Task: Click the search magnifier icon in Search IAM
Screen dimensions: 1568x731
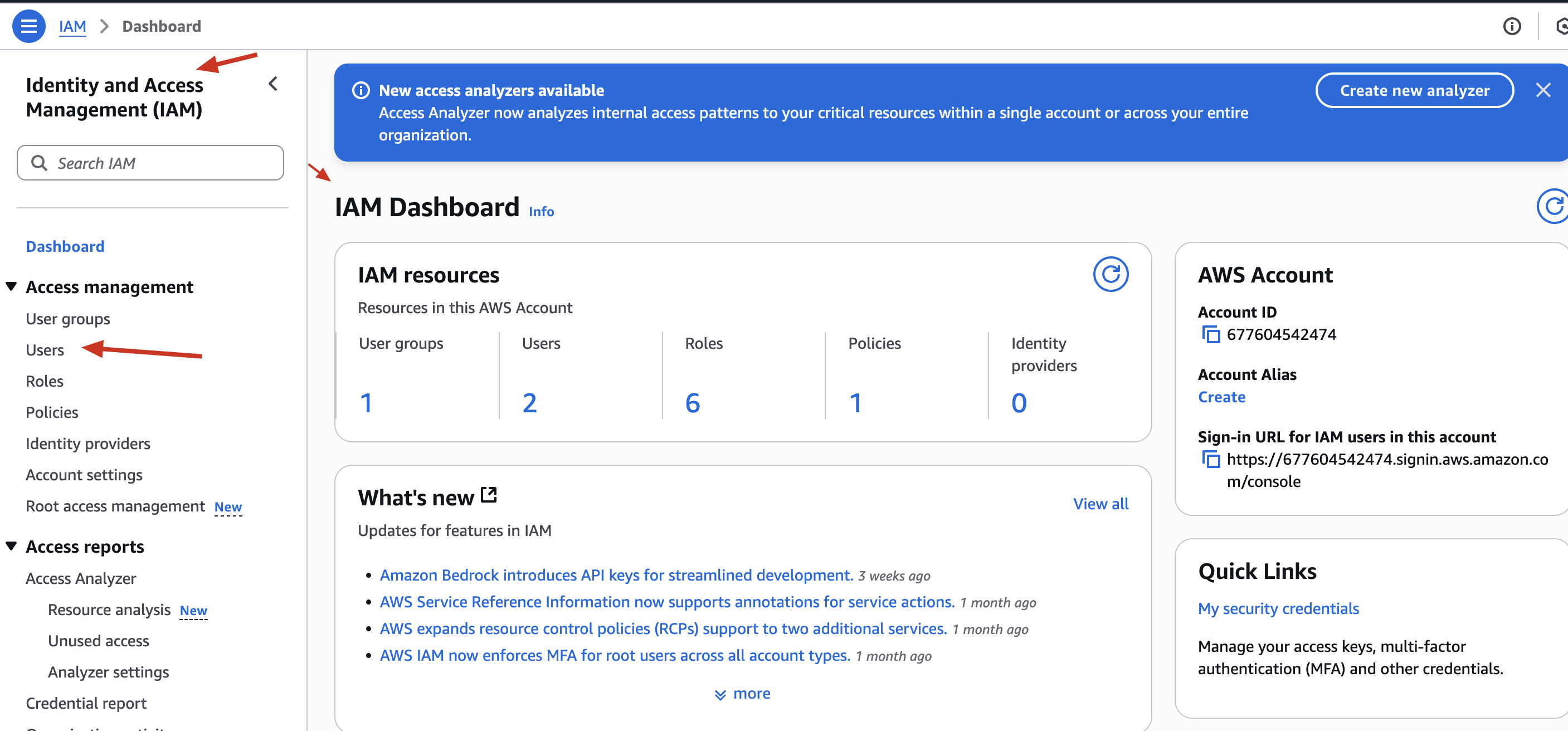Action: point(39,163)
